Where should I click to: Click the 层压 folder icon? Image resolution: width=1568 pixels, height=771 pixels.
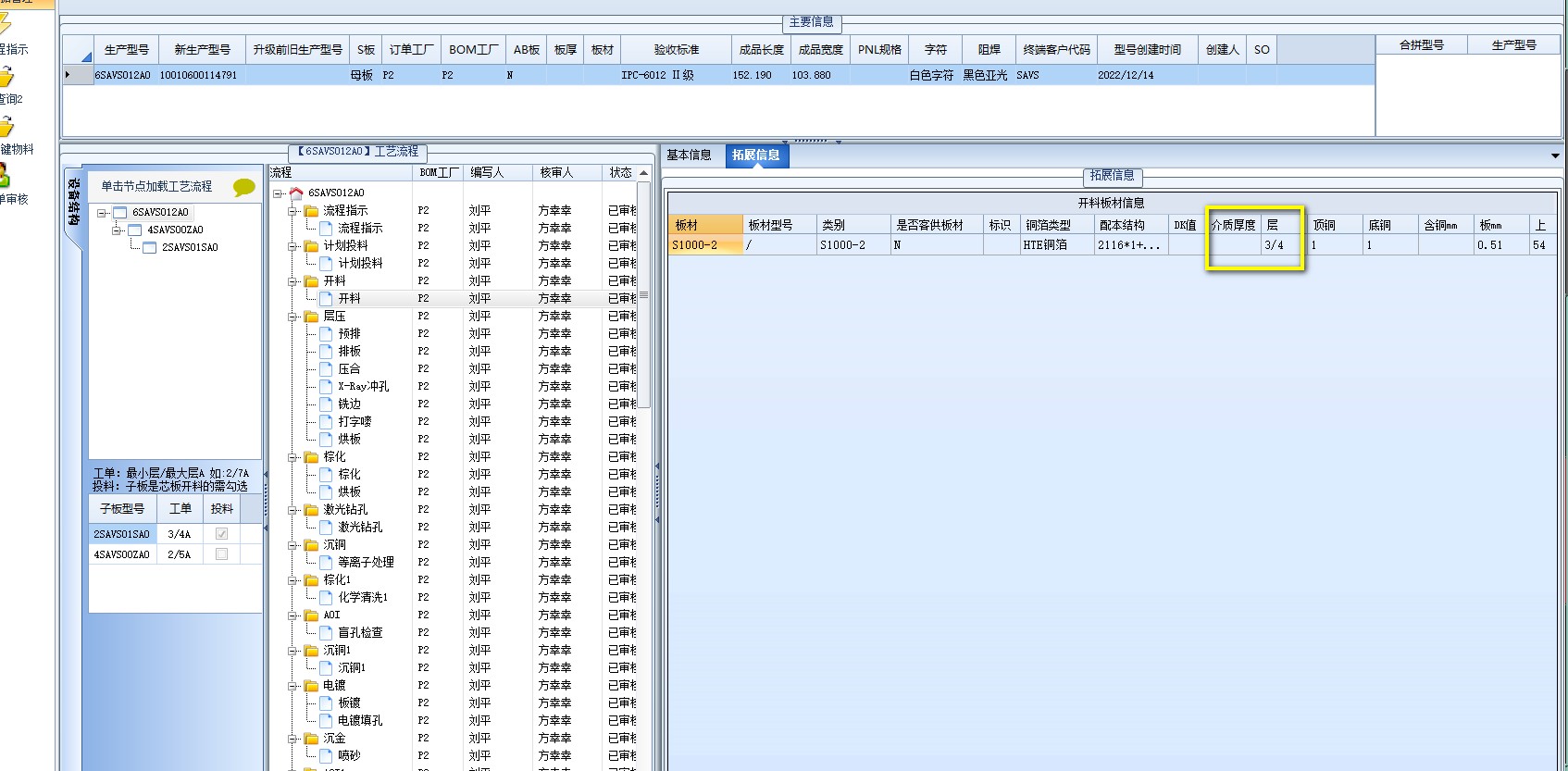pos(312,317)
